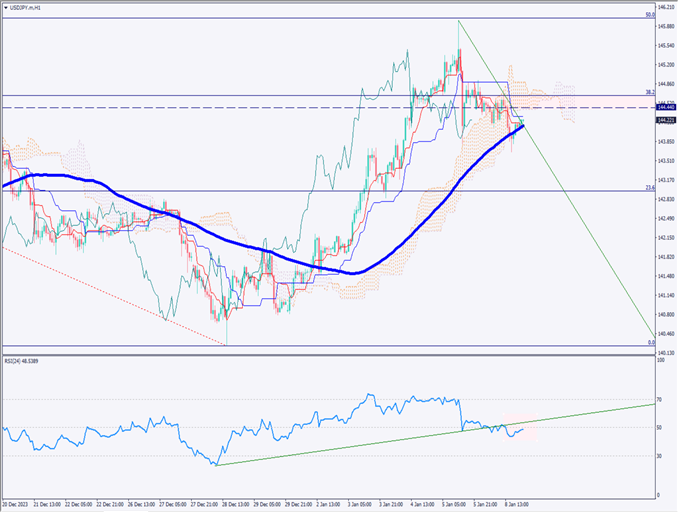
Task: Select the orange Ichimoku cloud projection at right
Action: click(x=555, y=98)
